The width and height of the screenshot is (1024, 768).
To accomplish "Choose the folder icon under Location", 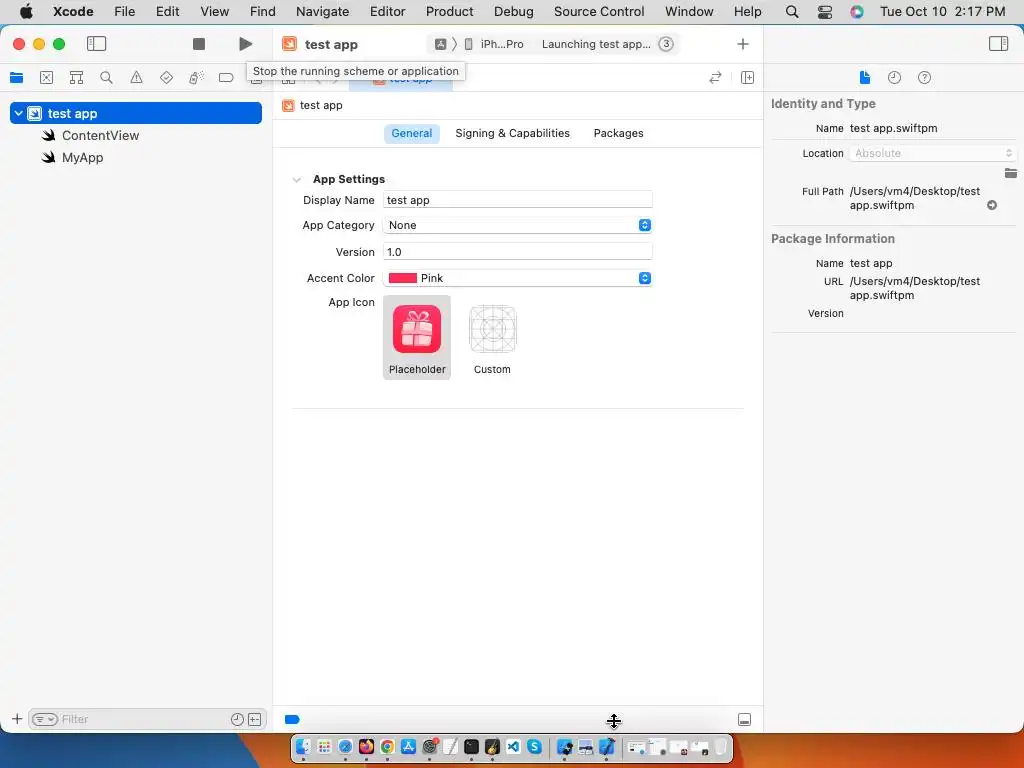I will pos(1010,173).
